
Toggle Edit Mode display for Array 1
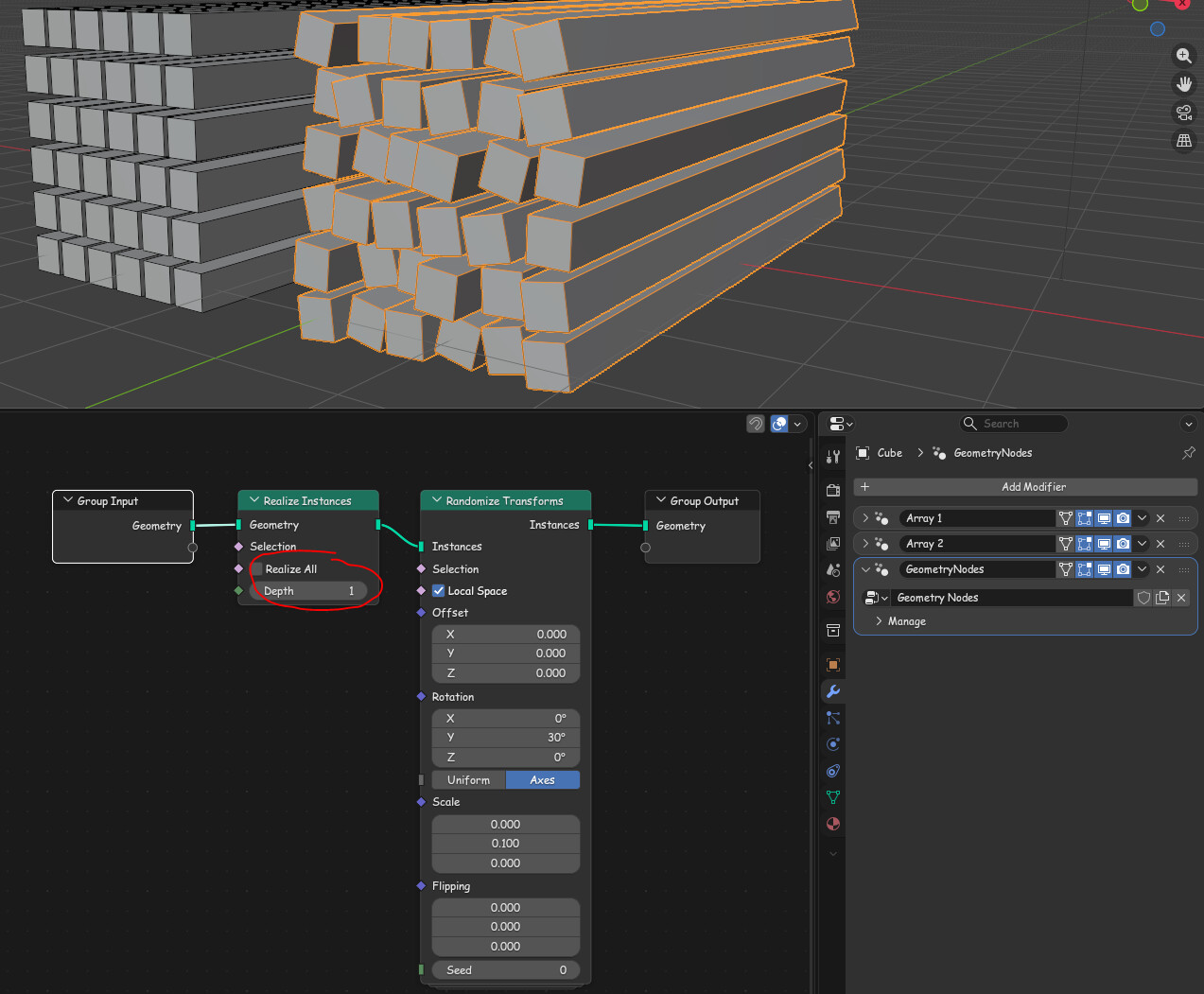[x=1085, y=518]
